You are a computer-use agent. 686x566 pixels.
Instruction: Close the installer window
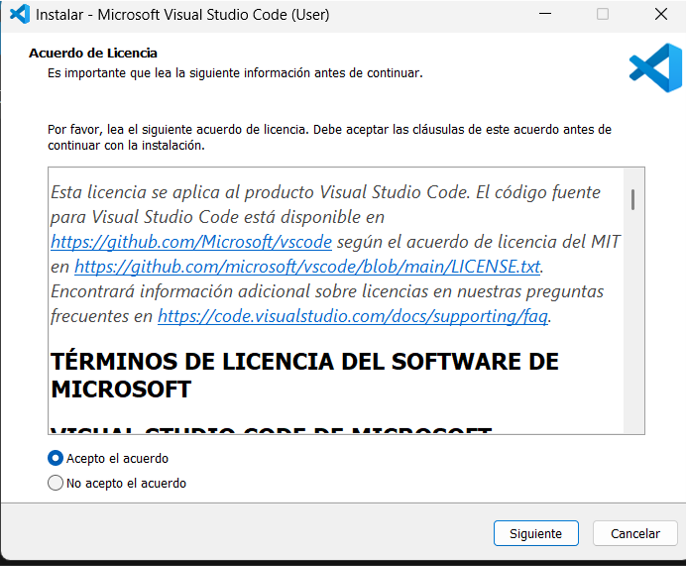[x=661, y=14]
